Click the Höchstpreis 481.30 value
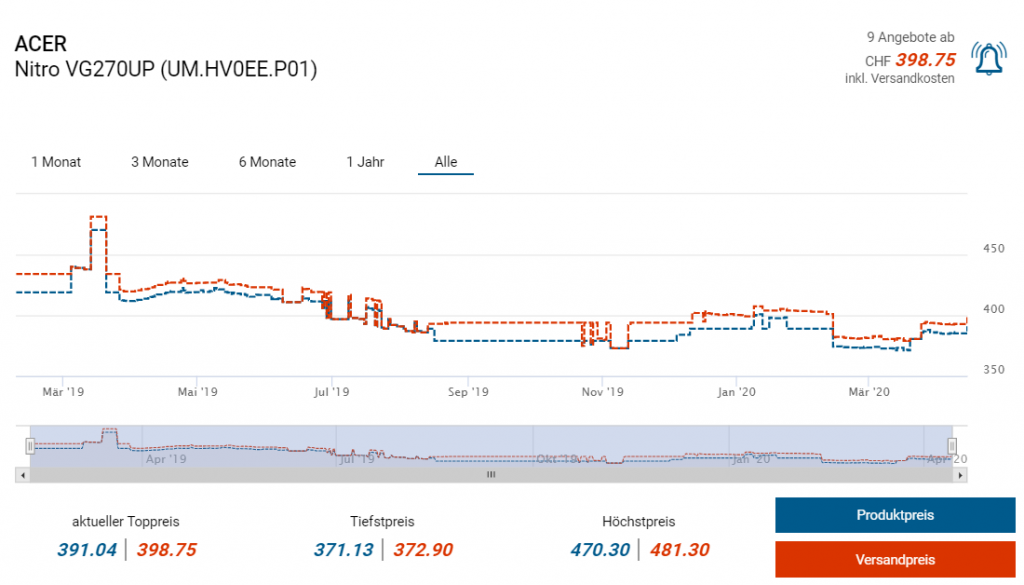This screenshot has height=585, width=1024. pyautogui.click(x=679, y=549)
